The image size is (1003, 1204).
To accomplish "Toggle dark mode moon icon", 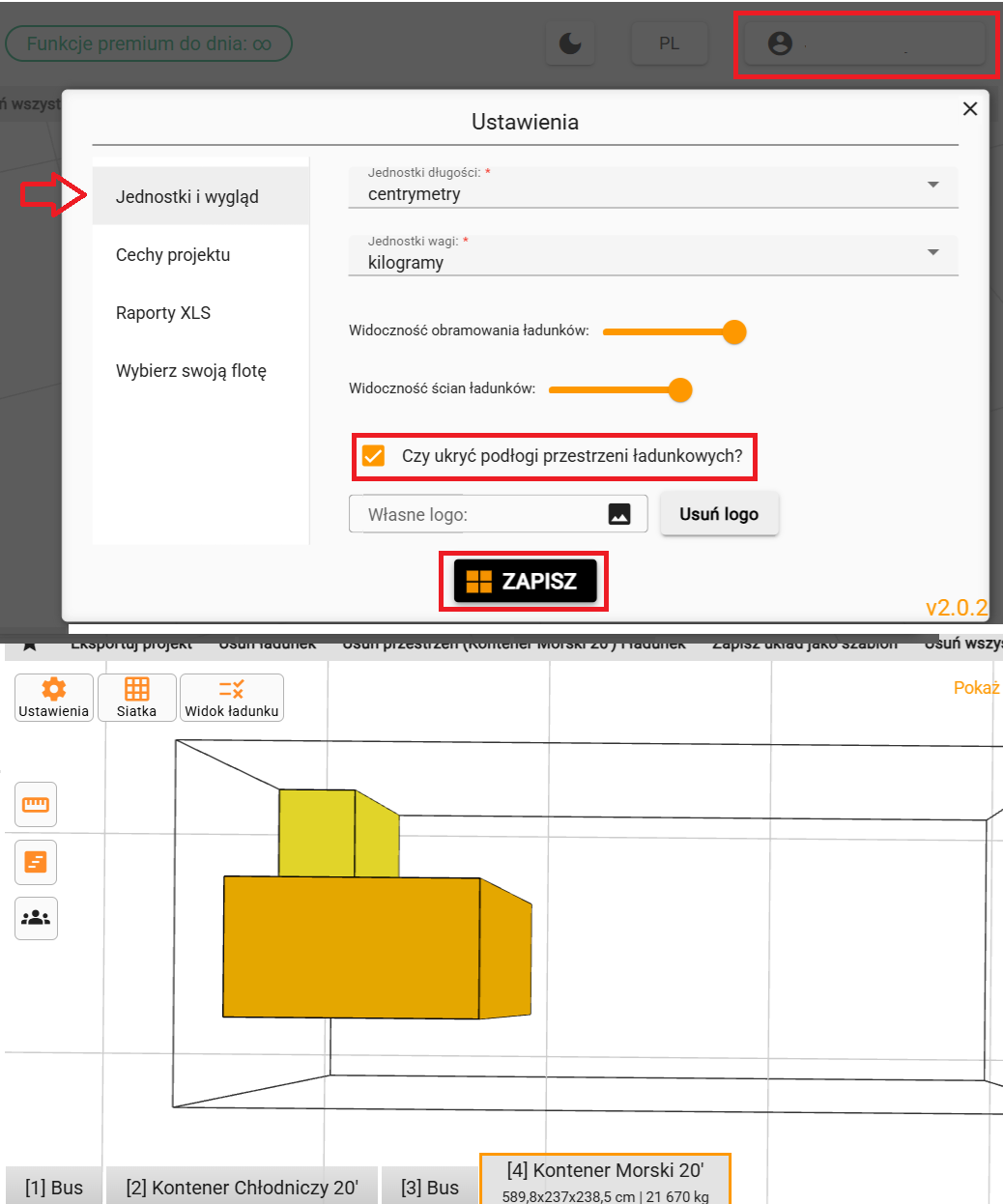I will click(571, 43).
